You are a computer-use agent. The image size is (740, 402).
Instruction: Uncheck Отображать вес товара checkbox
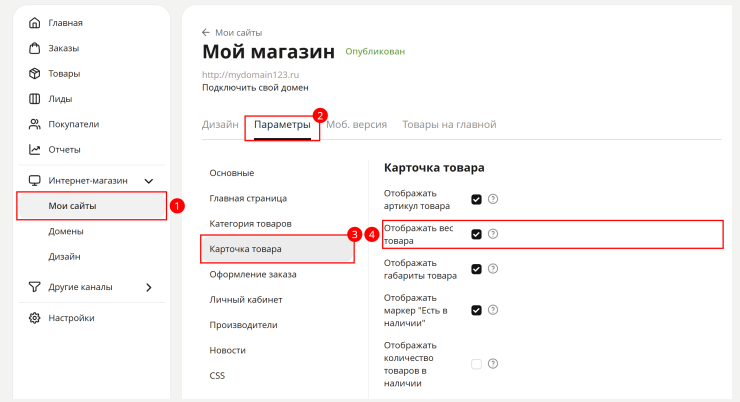coord(476,234)
